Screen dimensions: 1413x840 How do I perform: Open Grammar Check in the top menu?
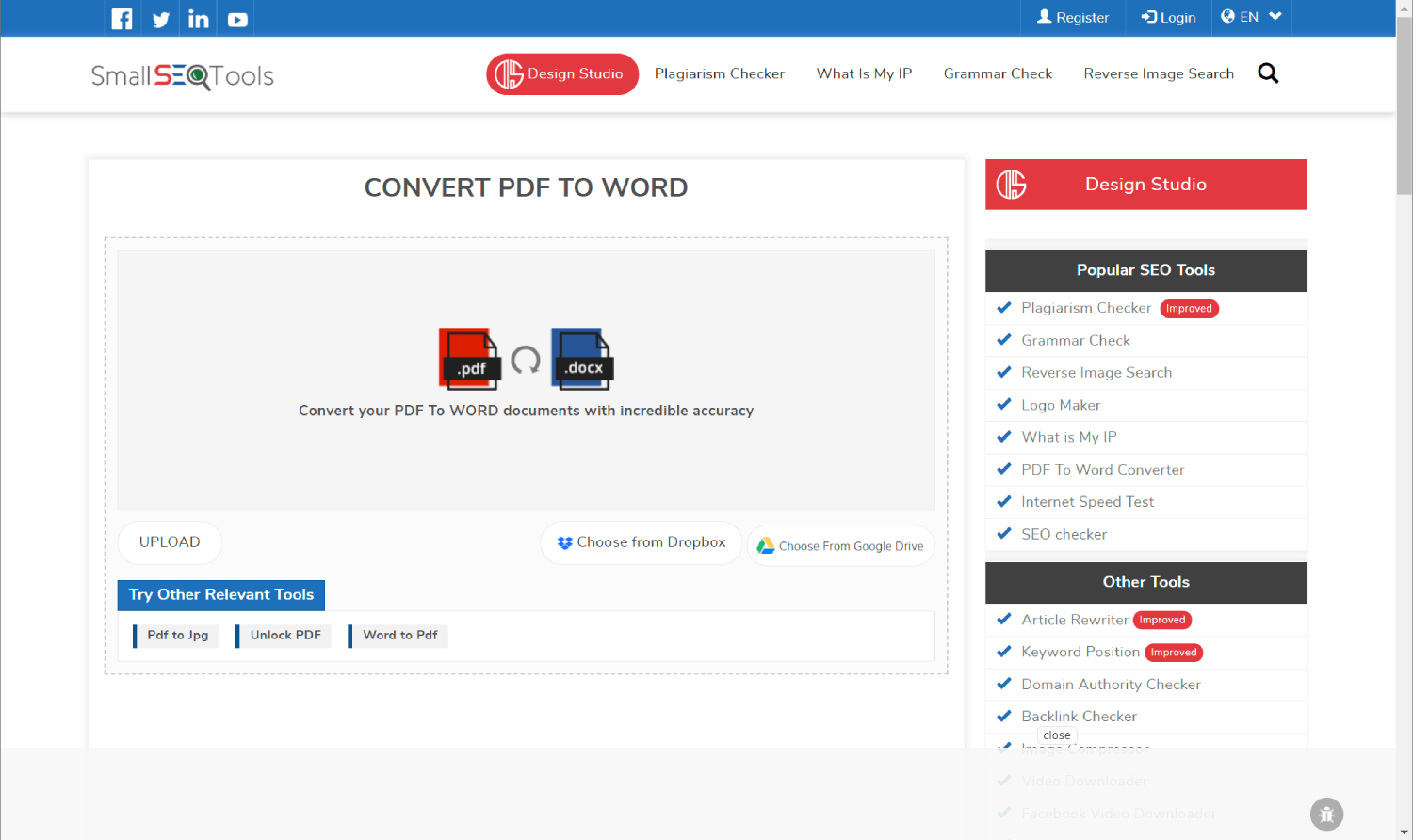tap(998, 73)
